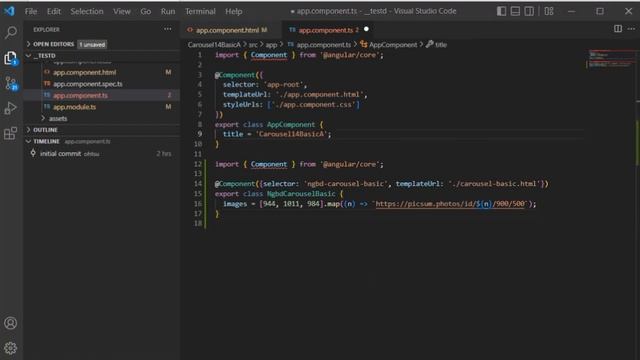Image resolution: width=640 pixels, height=360 pixels.
Task: Open editor More Actions ellipsis
Action: (631, 29)
